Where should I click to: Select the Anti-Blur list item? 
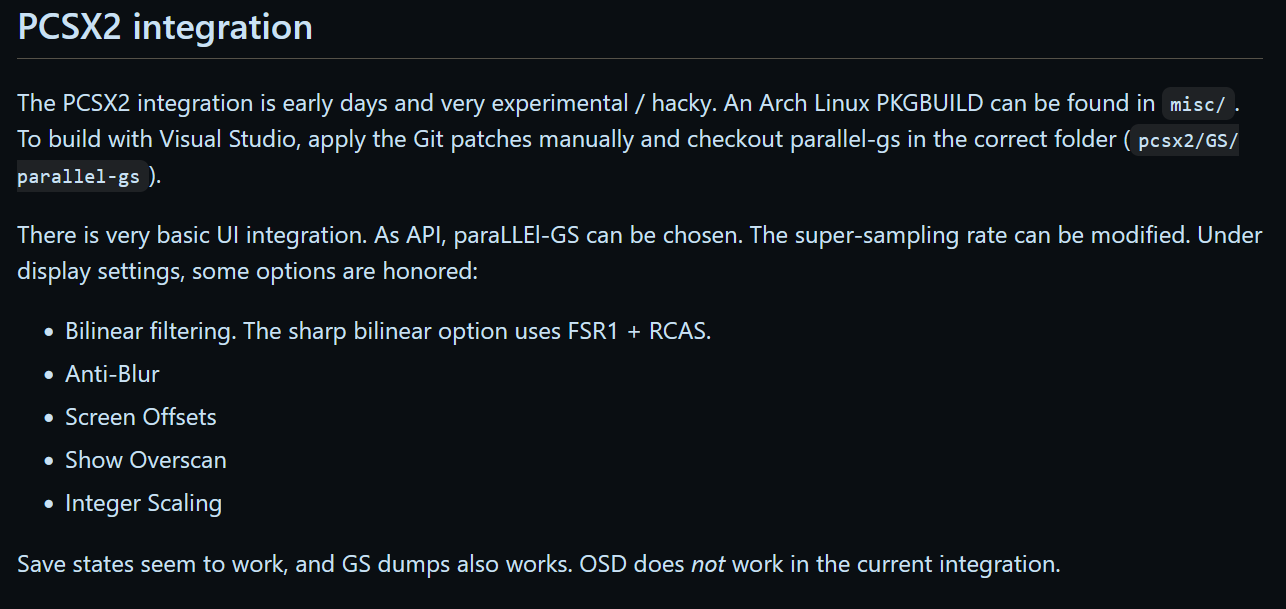pyautogui.click(x=112, y=374)
